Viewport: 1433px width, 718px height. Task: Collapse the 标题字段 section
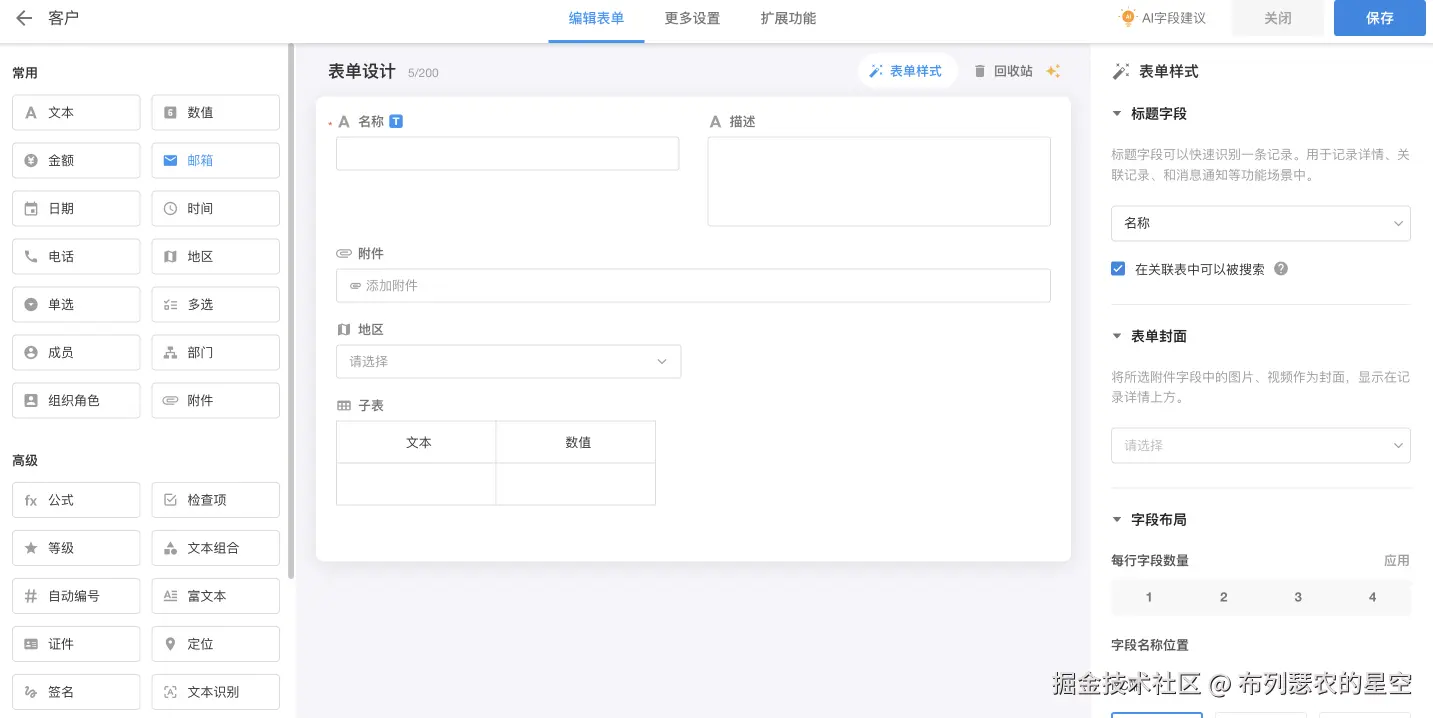(x=1117, y=114)
